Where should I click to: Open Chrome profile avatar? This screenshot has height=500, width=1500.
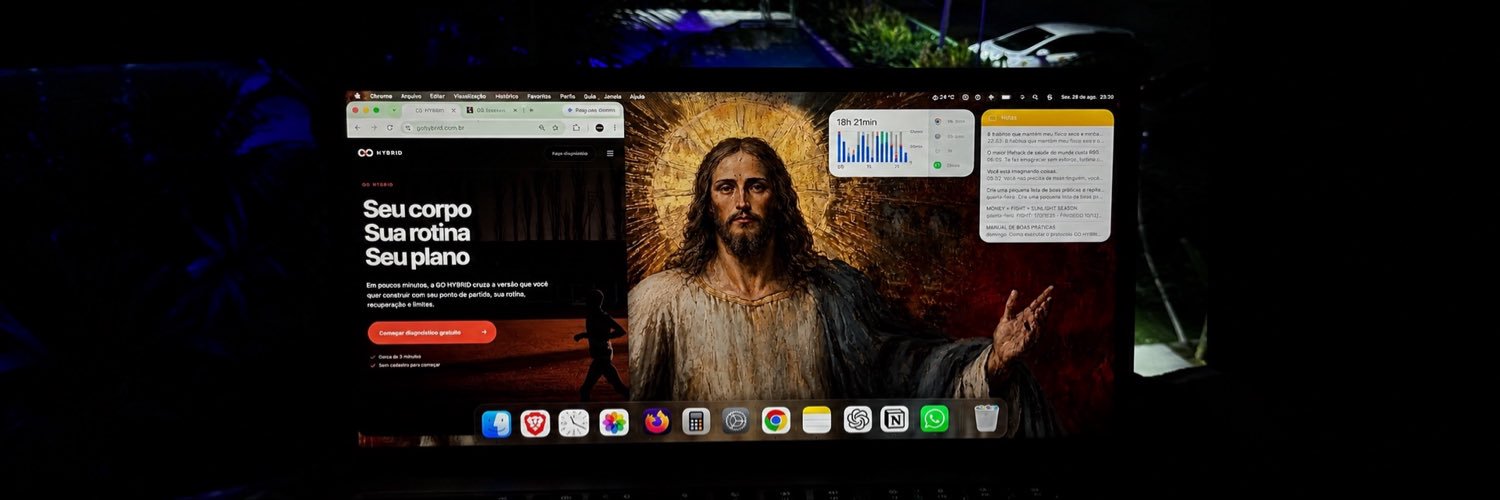click(599, 128)
